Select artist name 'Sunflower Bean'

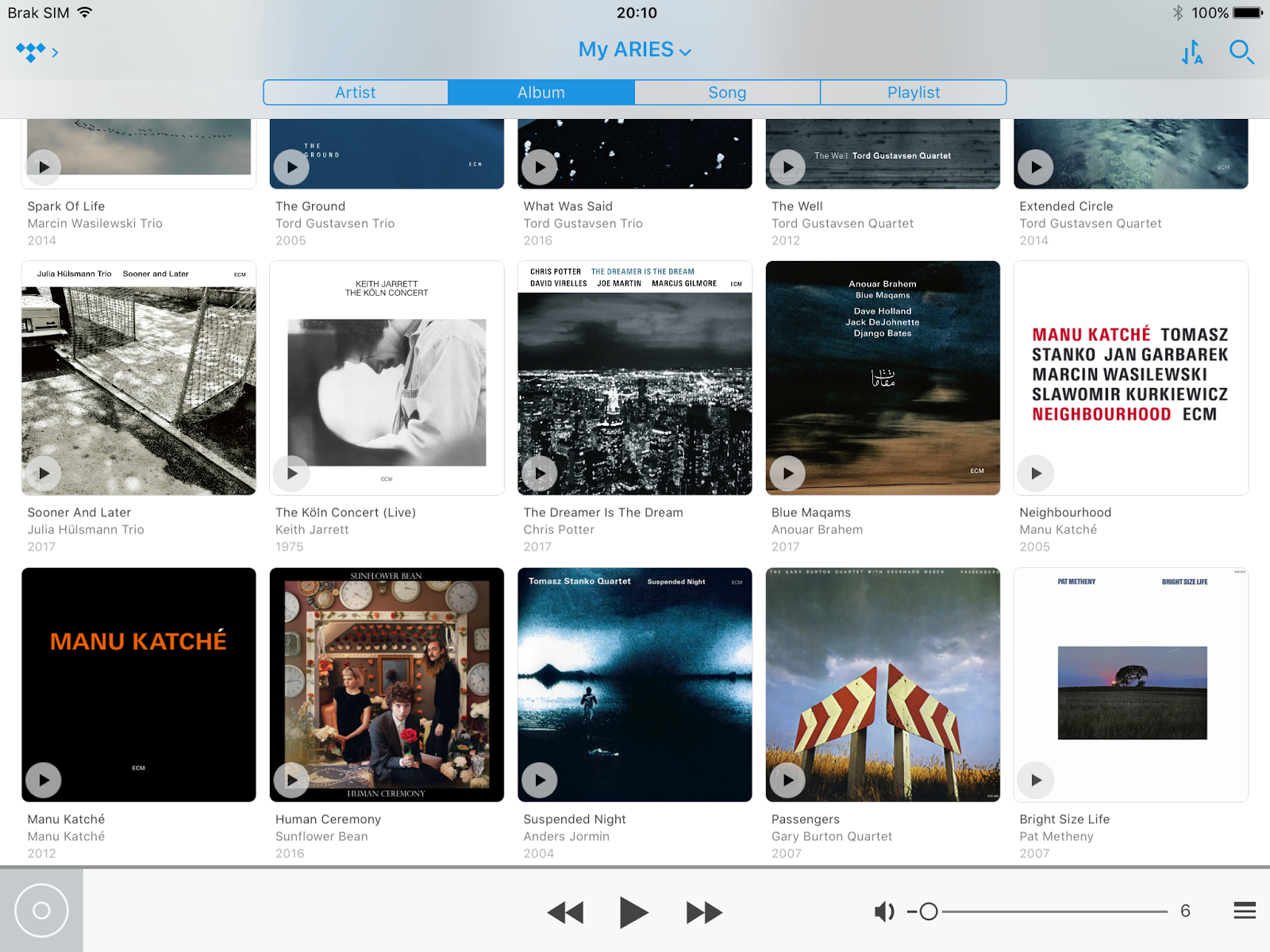(x=321, y=836)
